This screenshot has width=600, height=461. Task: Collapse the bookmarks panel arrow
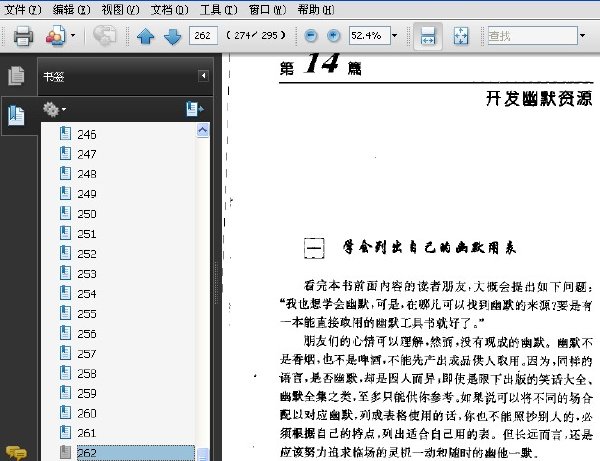tap(203, 76)
